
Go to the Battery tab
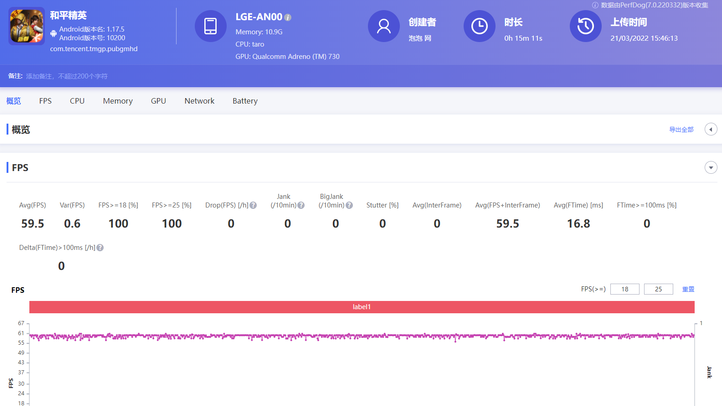point(245,101)
